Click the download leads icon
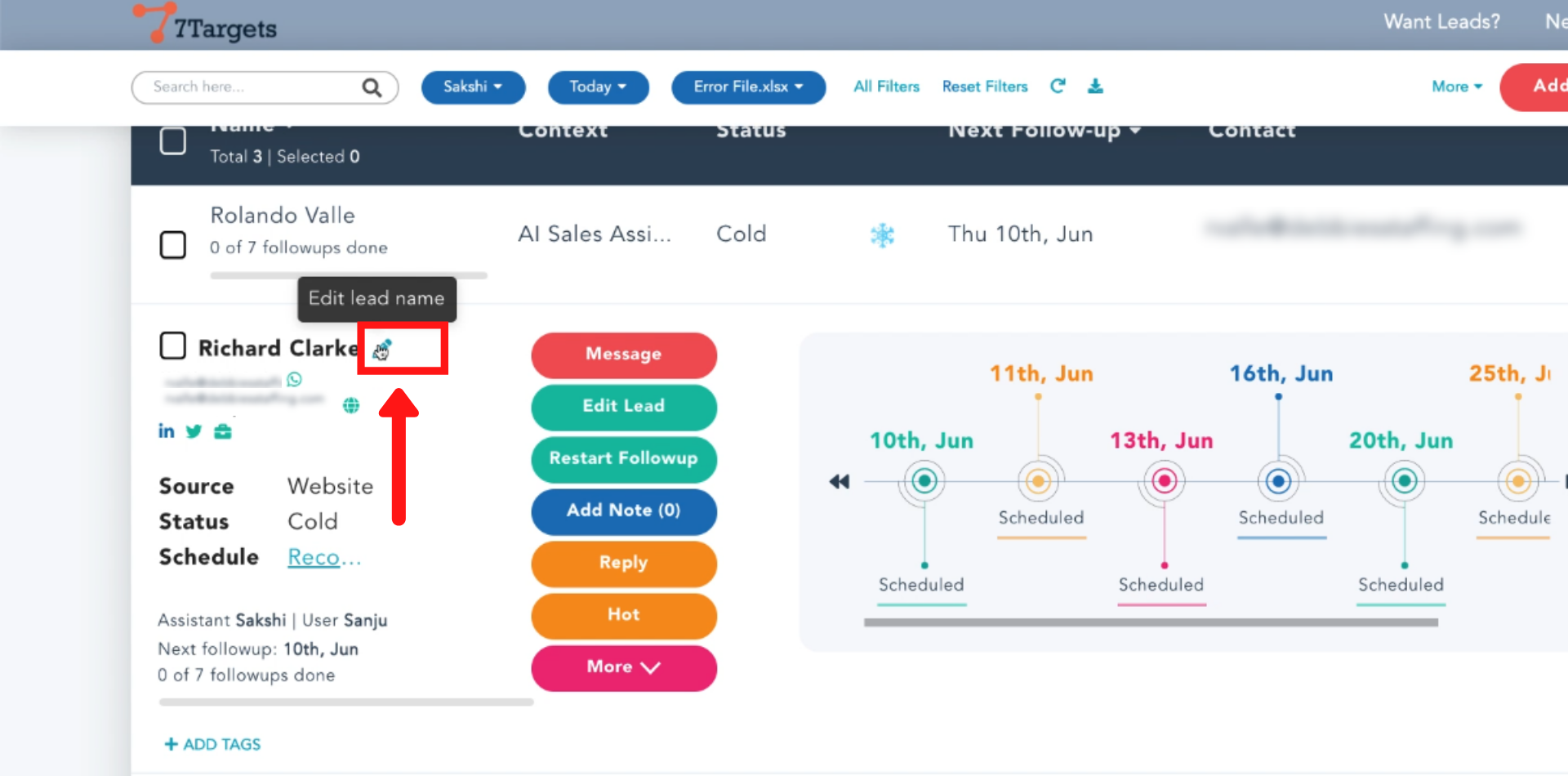 point(1095,87)
